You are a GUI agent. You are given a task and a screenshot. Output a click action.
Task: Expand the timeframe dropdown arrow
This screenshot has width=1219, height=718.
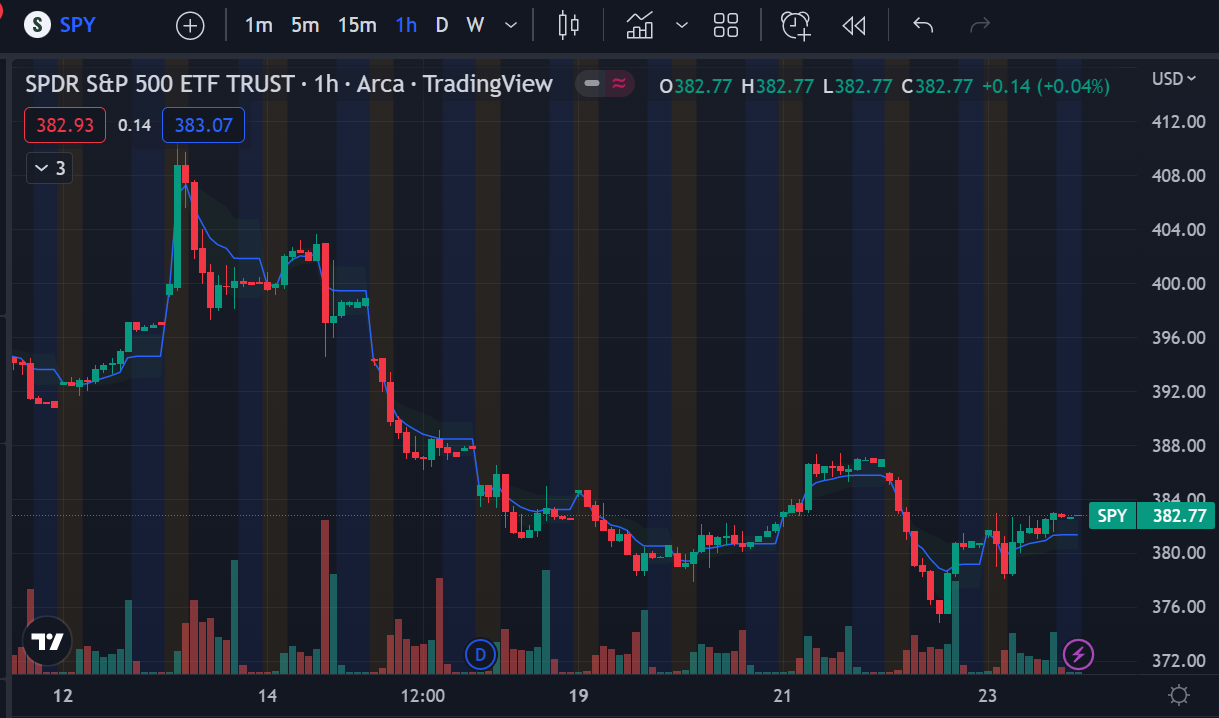click(511, 25)
